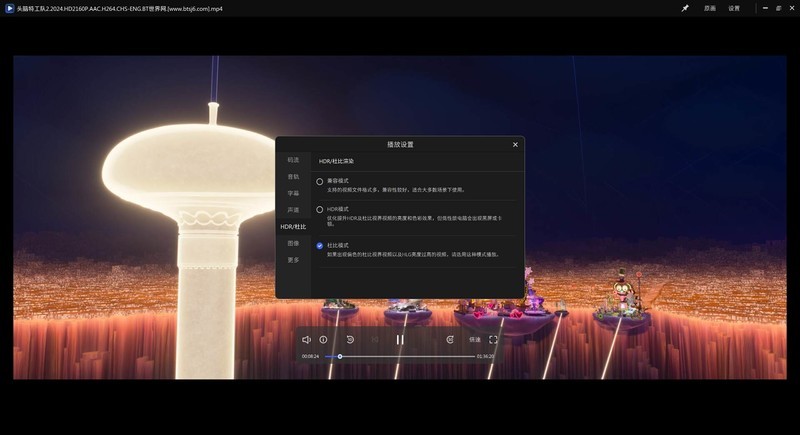Click the total duration label
800x435 pixels.
485,356
